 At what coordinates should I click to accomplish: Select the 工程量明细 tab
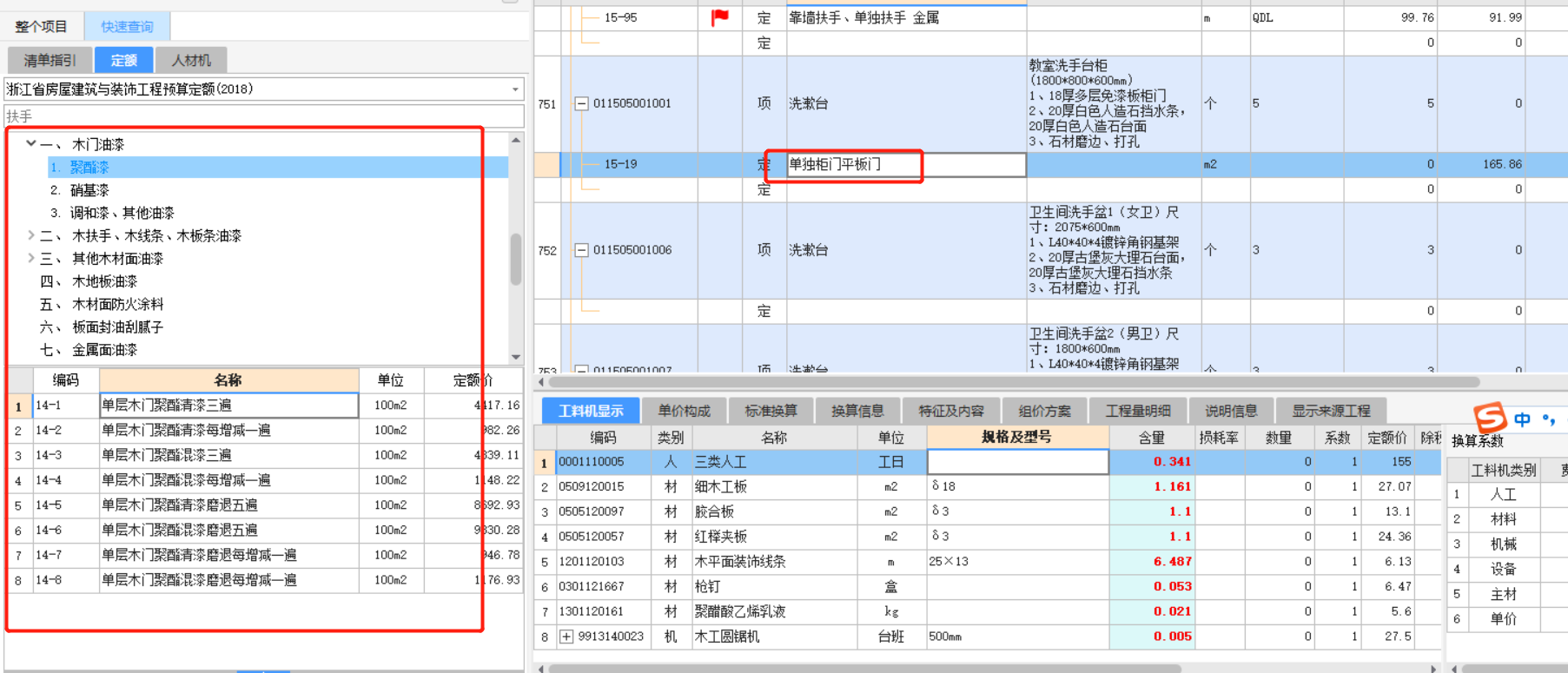1138,411
